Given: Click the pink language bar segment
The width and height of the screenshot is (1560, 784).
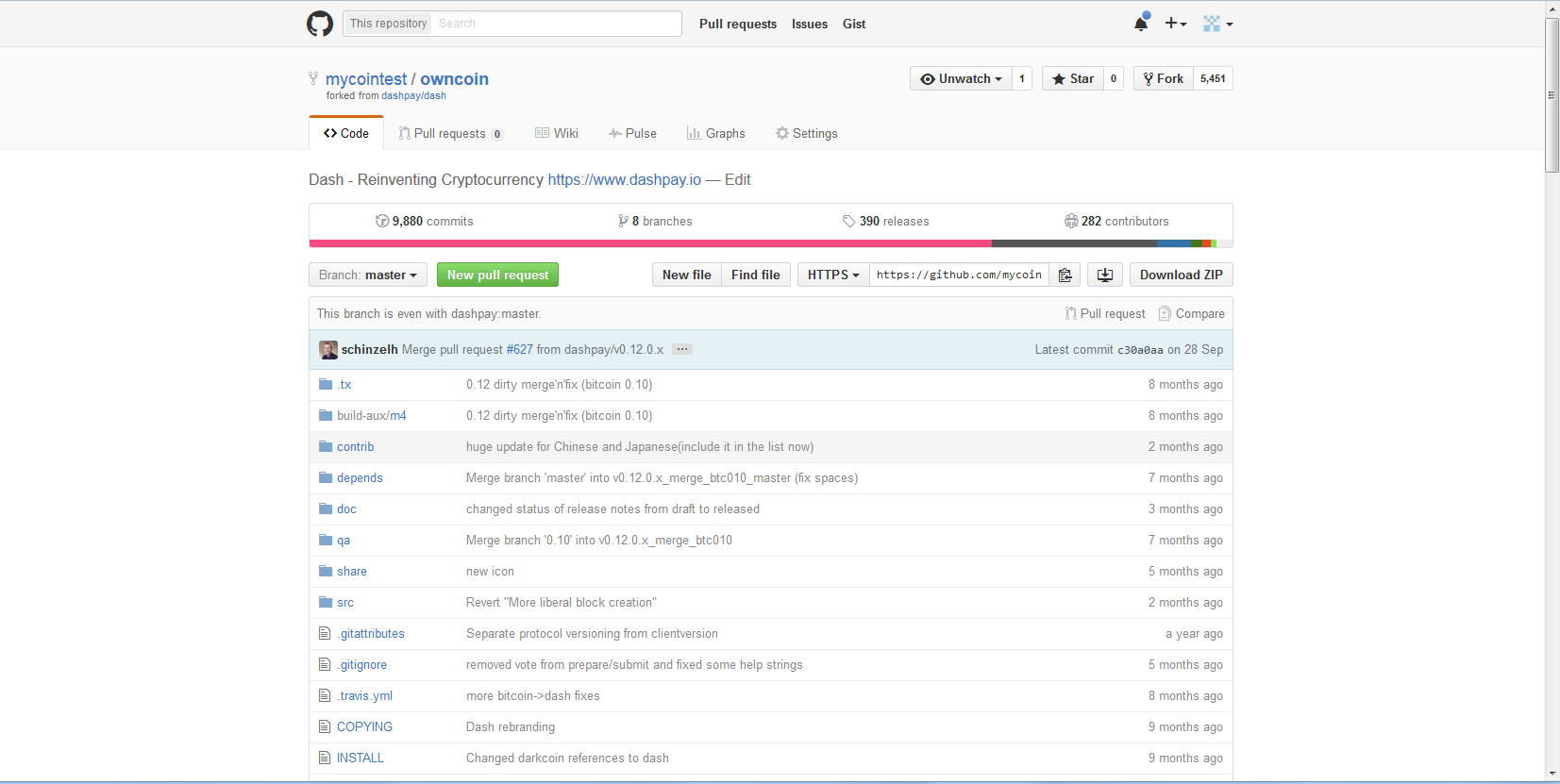Looking at the screenshot, I should 650,243.
